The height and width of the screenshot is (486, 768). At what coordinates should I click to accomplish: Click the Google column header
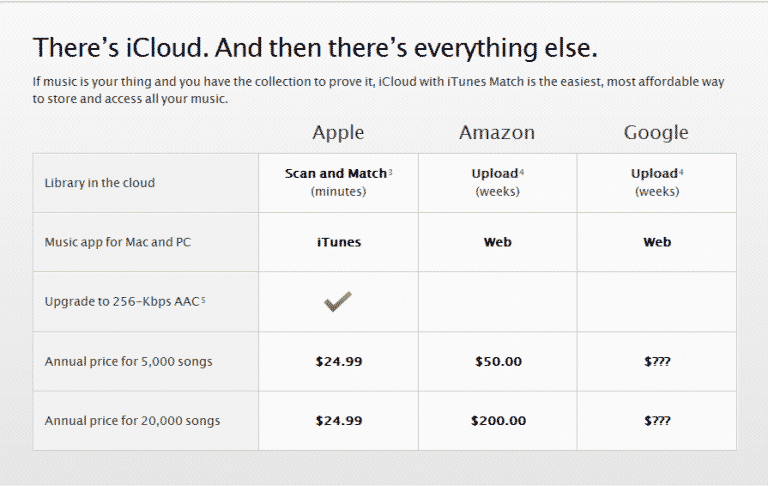656,132
